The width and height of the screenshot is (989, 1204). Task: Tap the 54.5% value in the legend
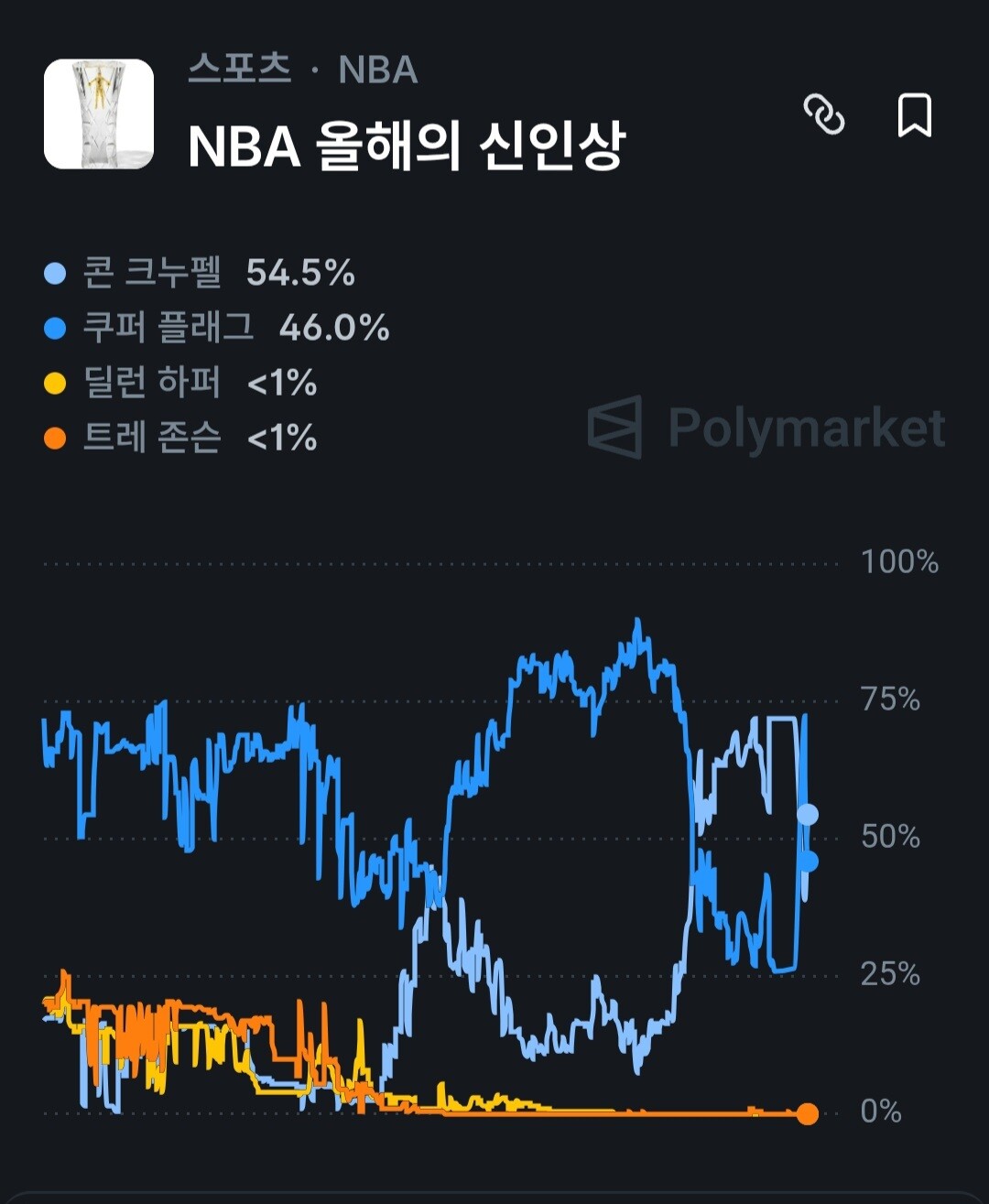pyautogui.click(x=300, y=273)
